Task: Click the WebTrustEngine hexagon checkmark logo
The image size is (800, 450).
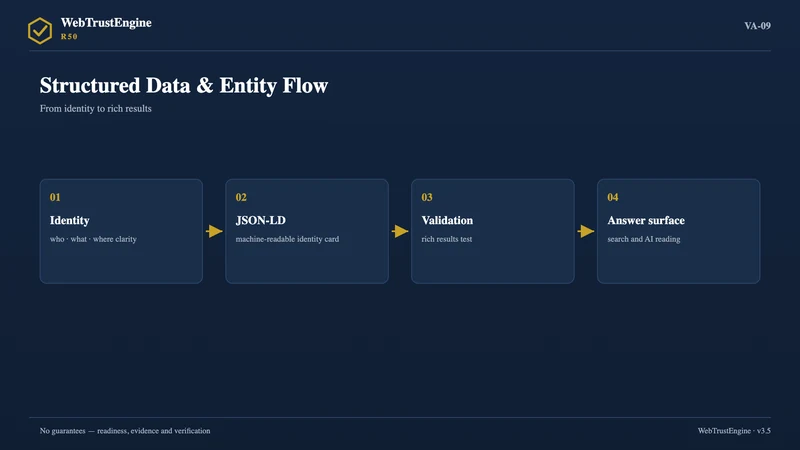Action: click(40, 31)
